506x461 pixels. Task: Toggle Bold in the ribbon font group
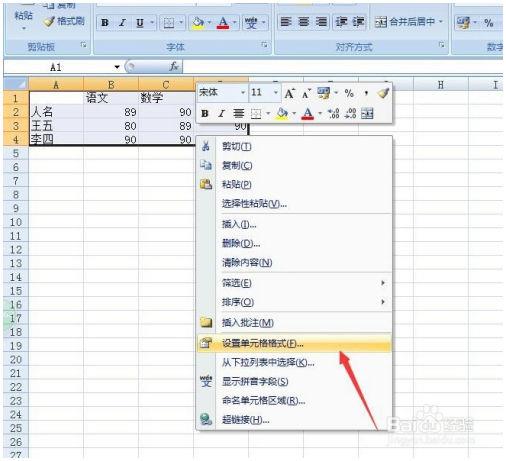tap(105, 23)
